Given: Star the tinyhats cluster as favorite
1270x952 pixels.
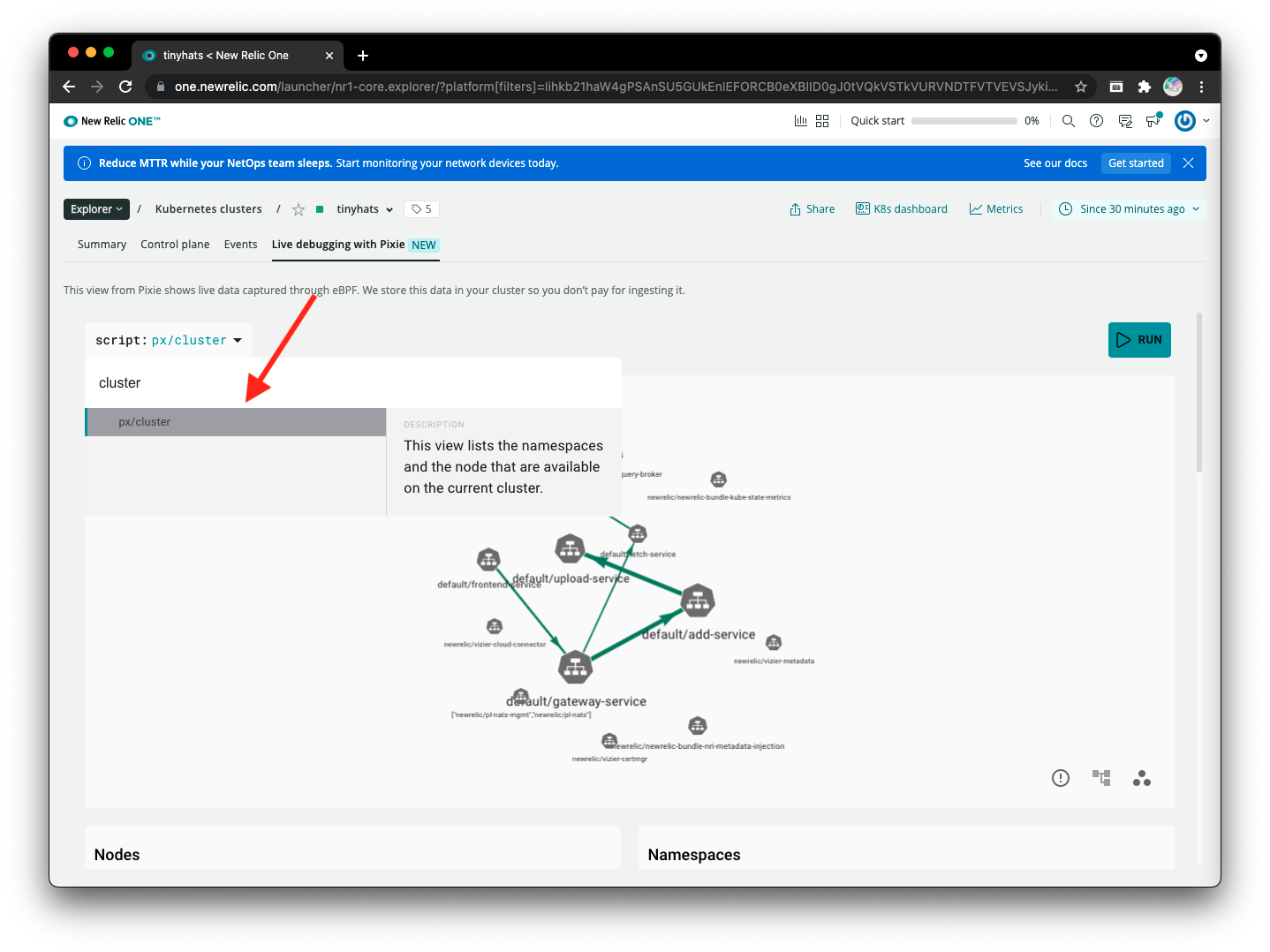Looking at the screenshot, I should (x=299, y=209).
